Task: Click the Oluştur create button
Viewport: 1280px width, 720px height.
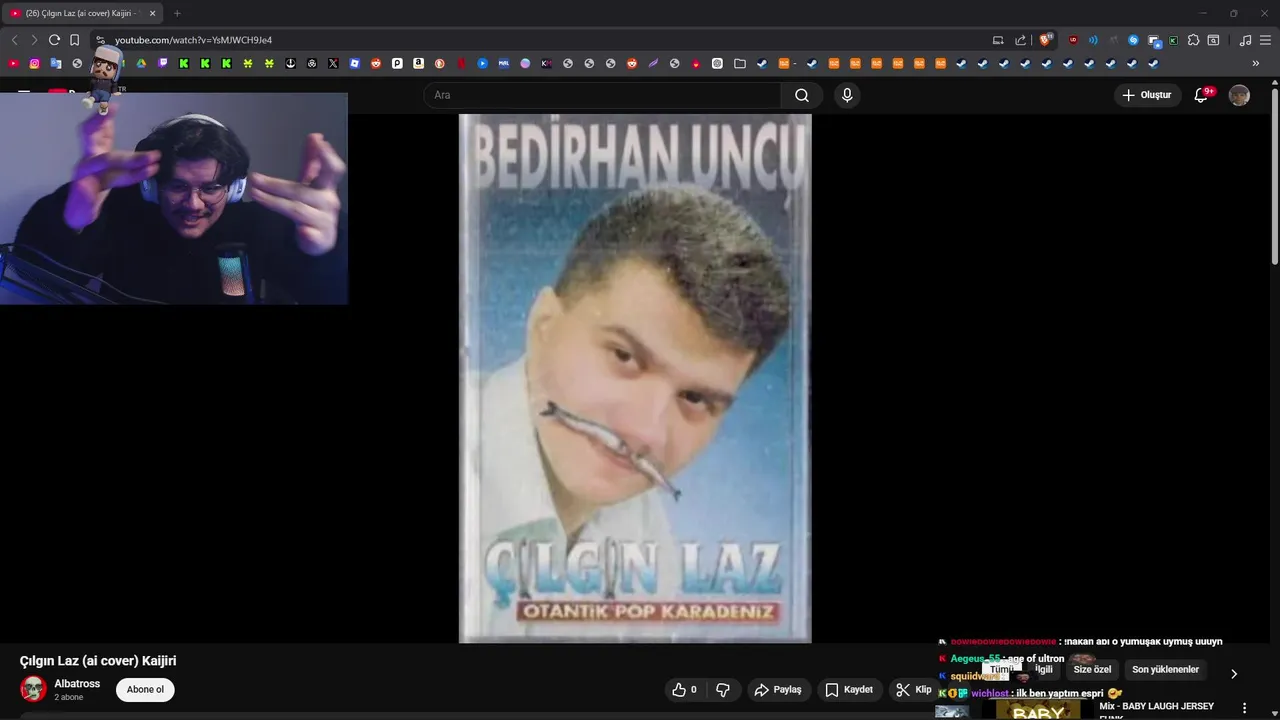Action: click(1148, 95)
